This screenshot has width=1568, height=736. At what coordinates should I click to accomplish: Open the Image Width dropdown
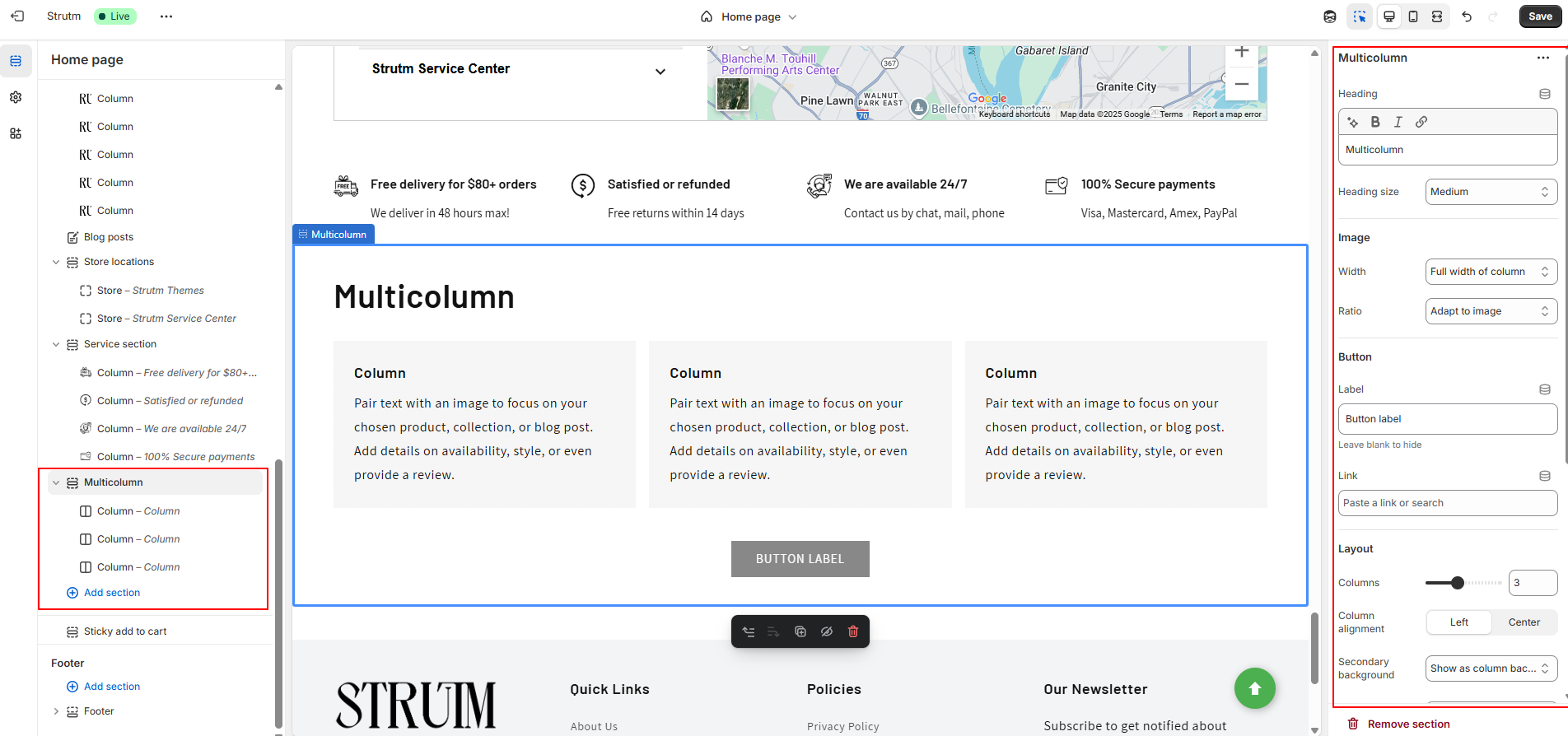pyautogui.click(x=1491, y=272)
